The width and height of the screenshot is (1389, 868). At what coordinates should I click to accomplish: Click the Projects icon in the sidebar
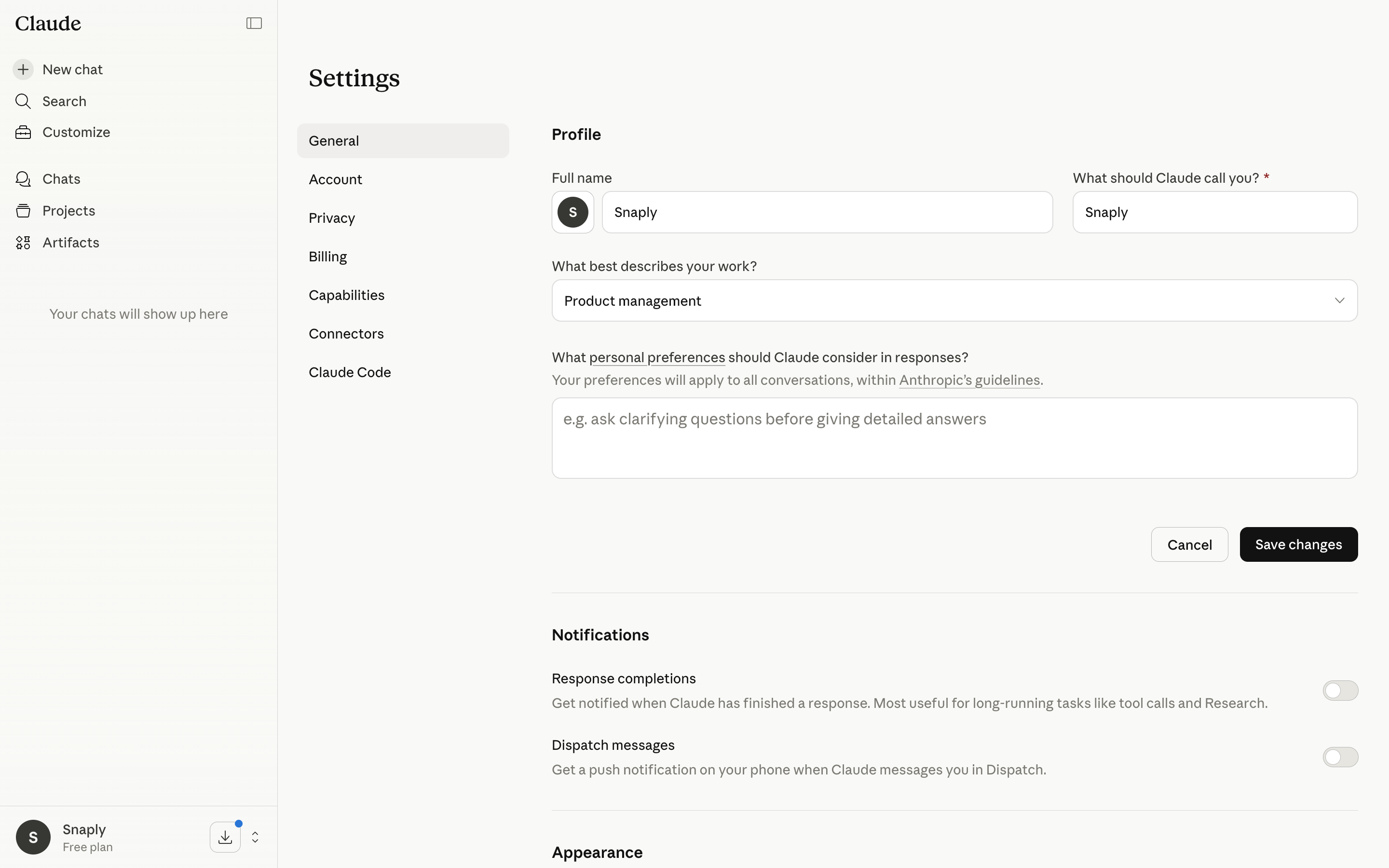[x=23, y=211]
